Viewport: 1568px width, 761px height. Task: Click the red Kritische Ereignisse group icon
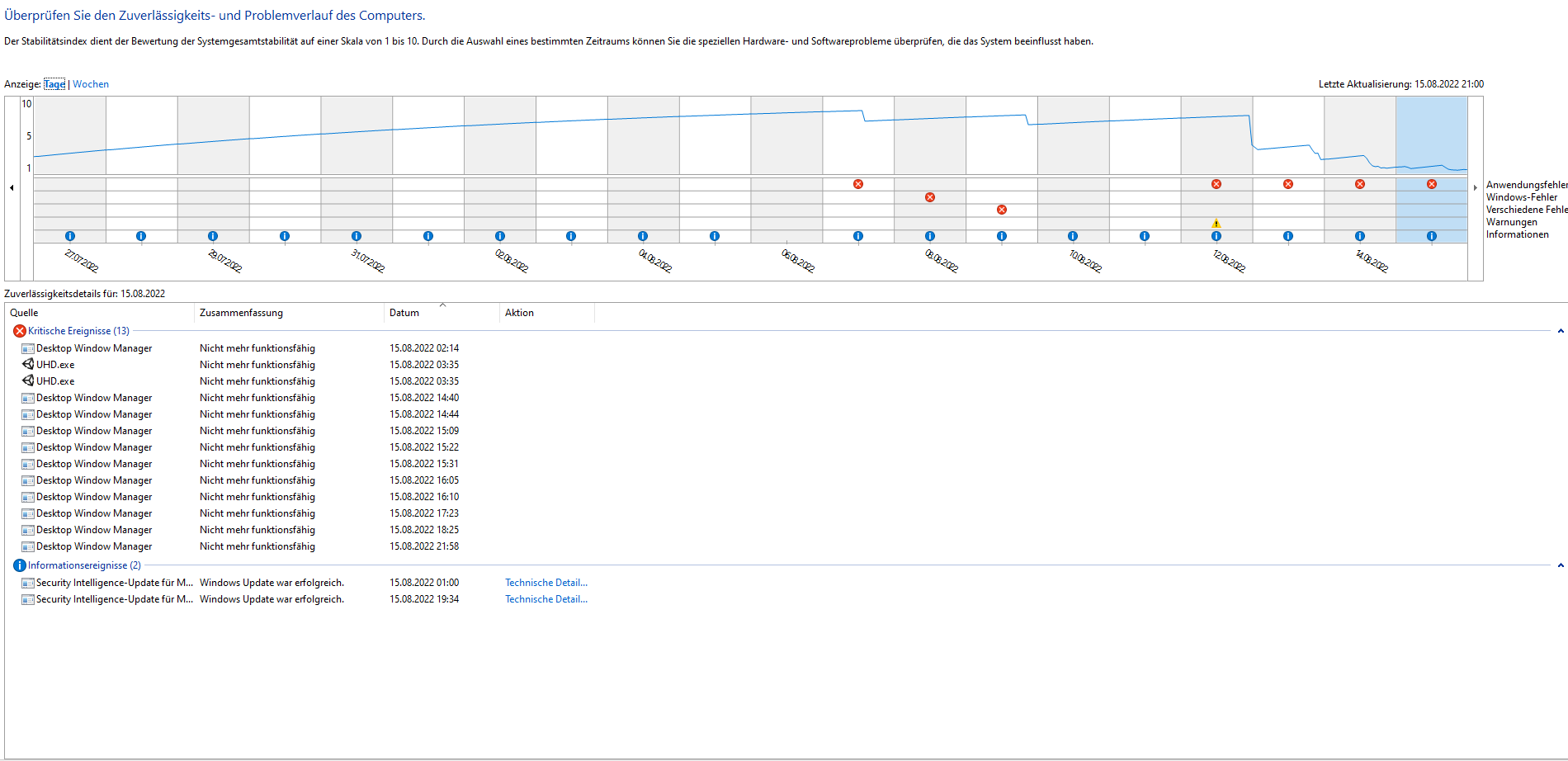click(20, 331)
